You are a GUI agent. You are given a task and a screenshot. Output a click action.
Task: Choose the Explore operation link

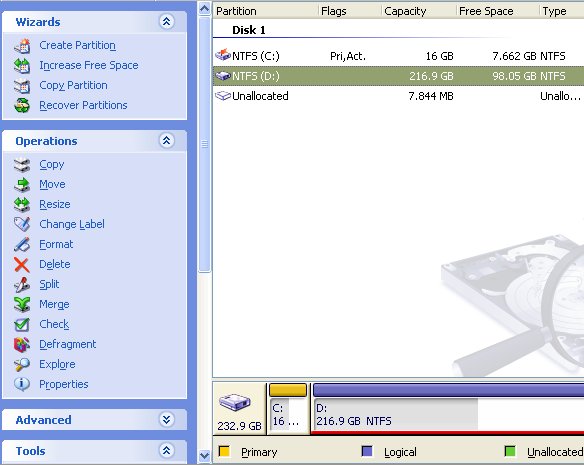tap(57, 364)
